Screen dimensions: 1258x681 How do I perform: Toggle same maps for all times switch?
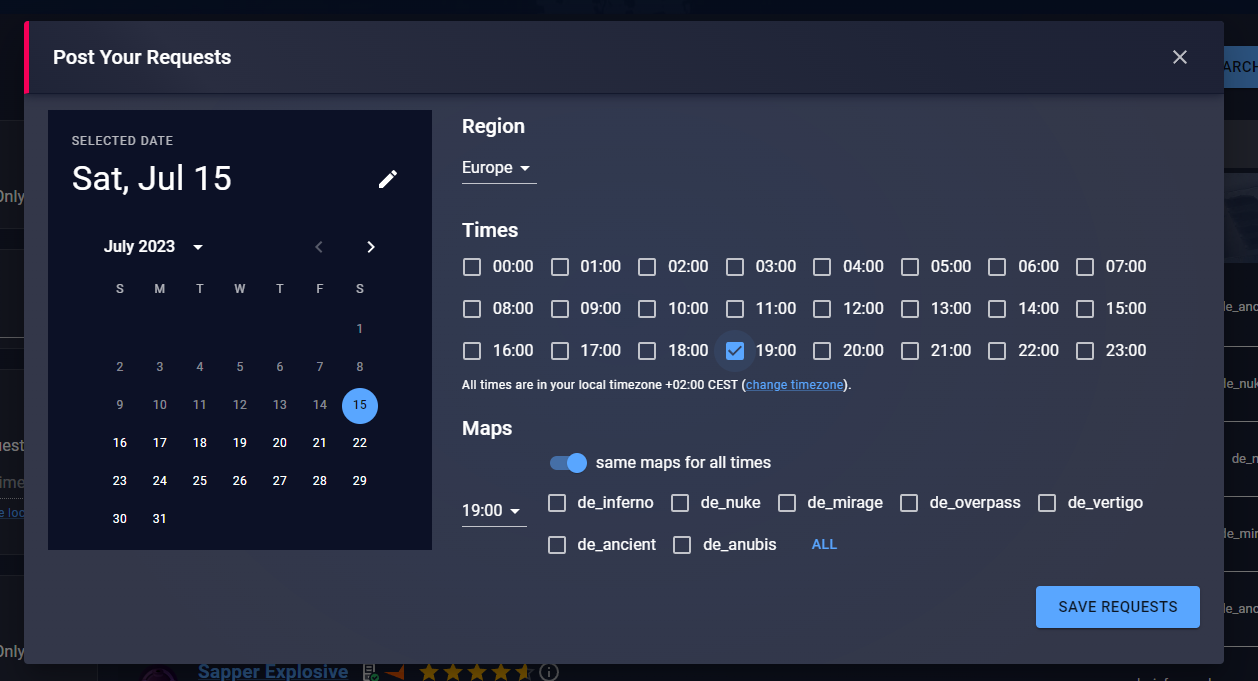[568, 463]
